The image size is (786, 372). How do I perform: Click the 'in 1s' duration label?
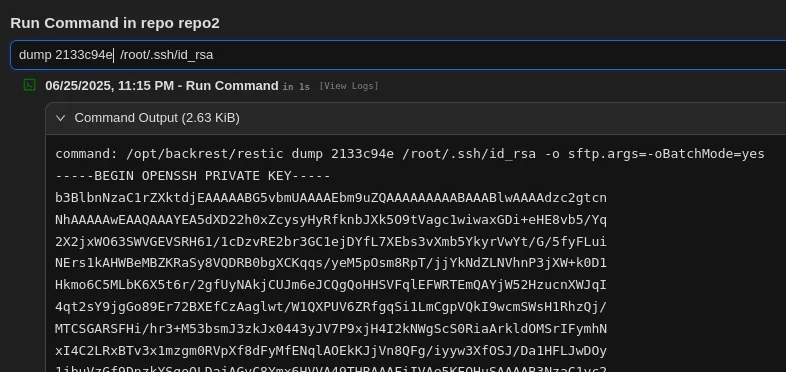(x=296, y=87)
